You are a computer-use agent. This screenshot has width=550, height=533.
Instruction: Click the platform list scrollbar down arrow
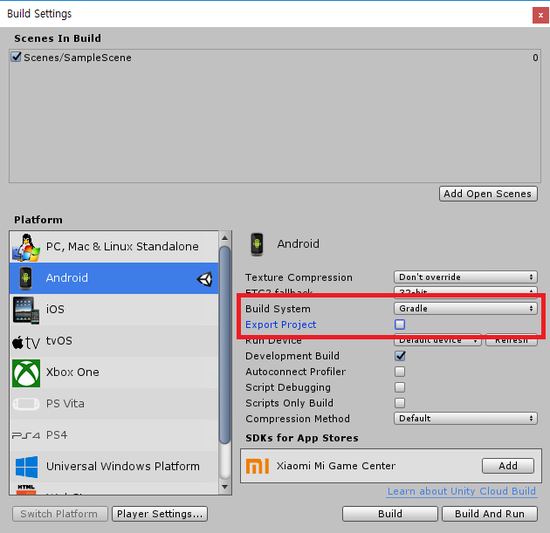pyautogui.click(x=225, y=487)
